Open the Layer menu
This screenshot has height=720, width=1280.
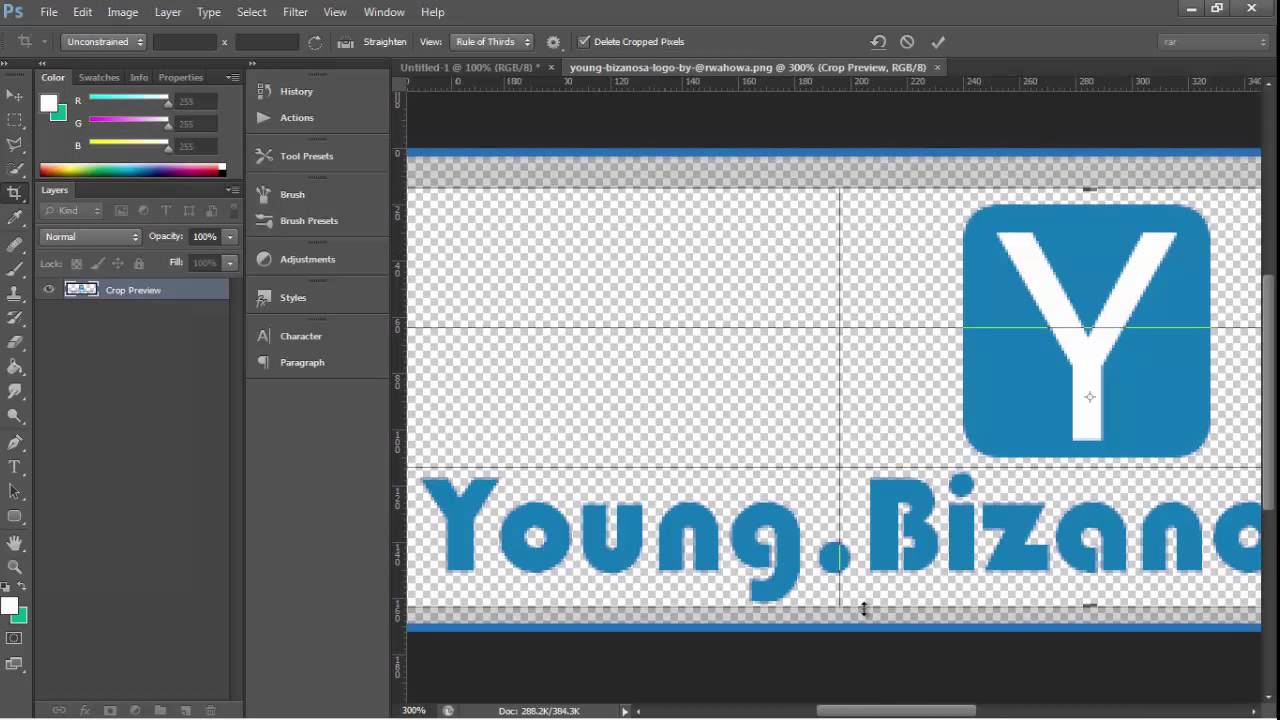pos(168,12)
